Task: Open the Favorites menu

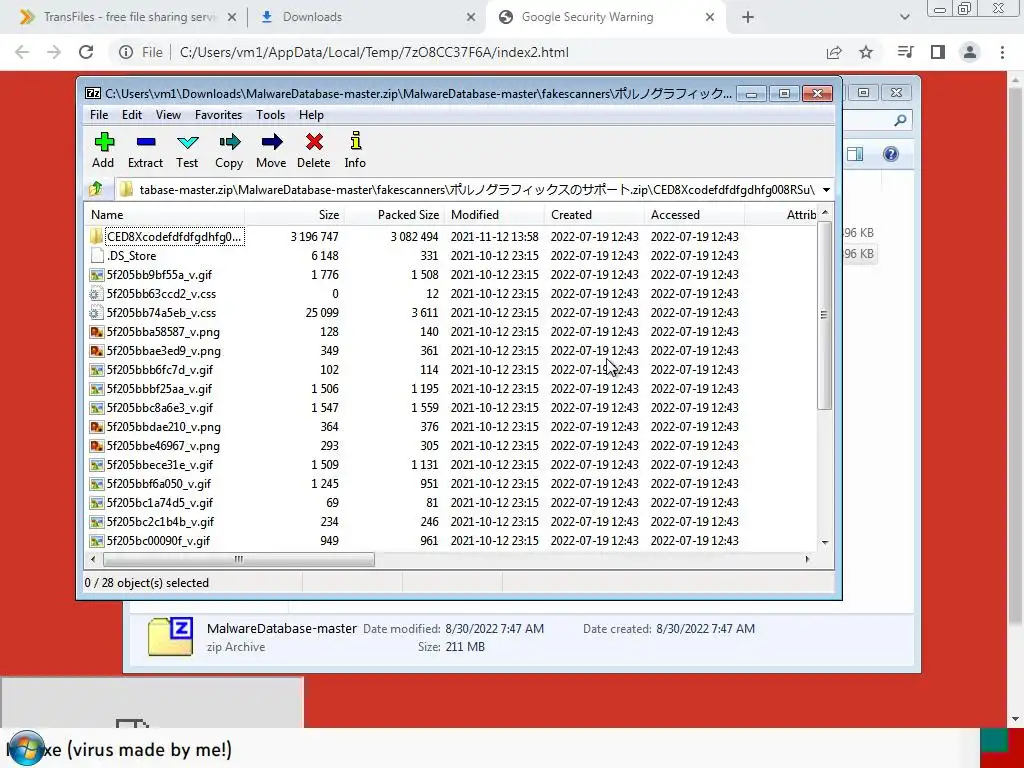Action: point(219,115)
